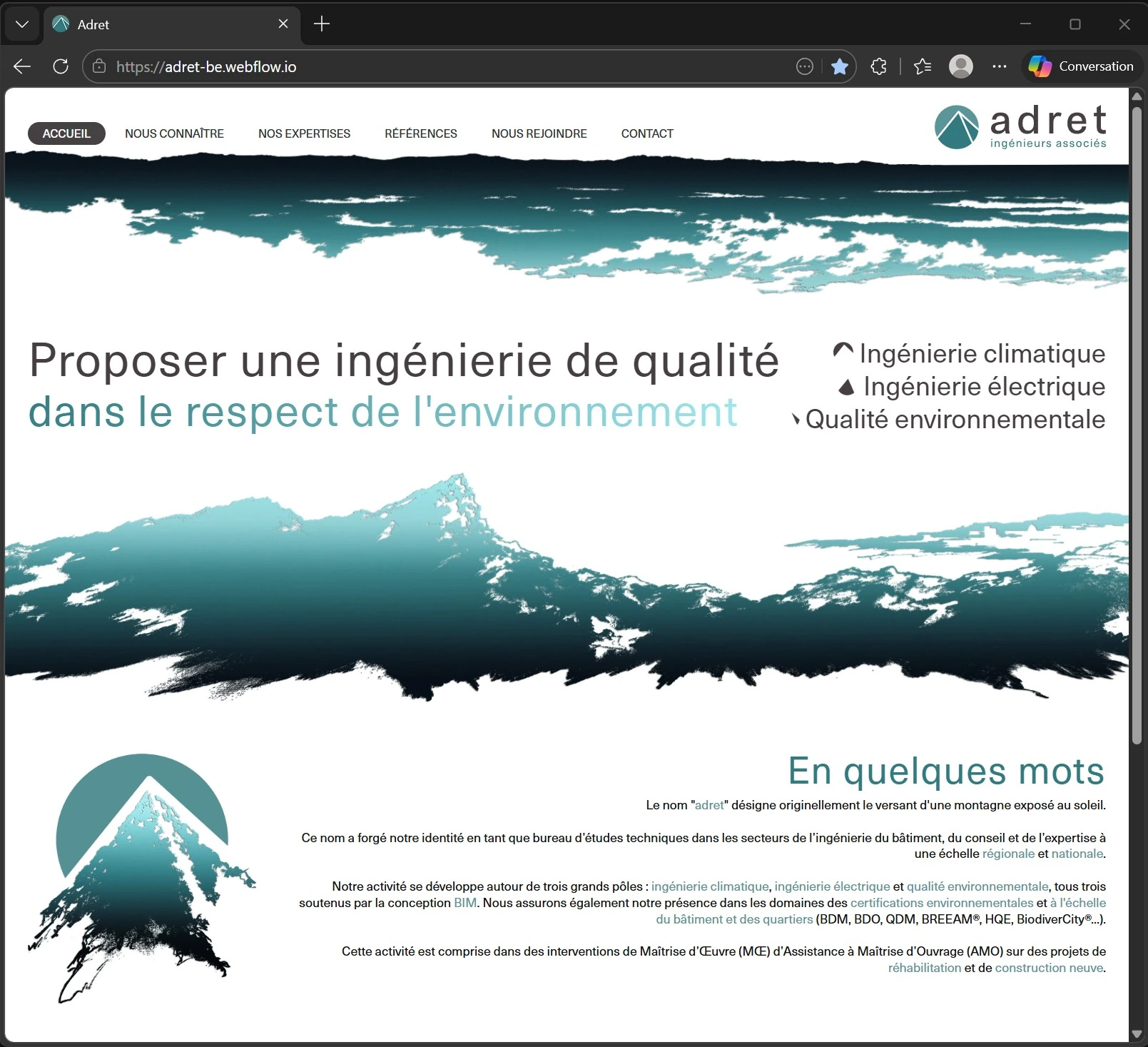Open the browser extensions puzzle icon
This screenshot has height=1047, width=1148.
point(878,66)
